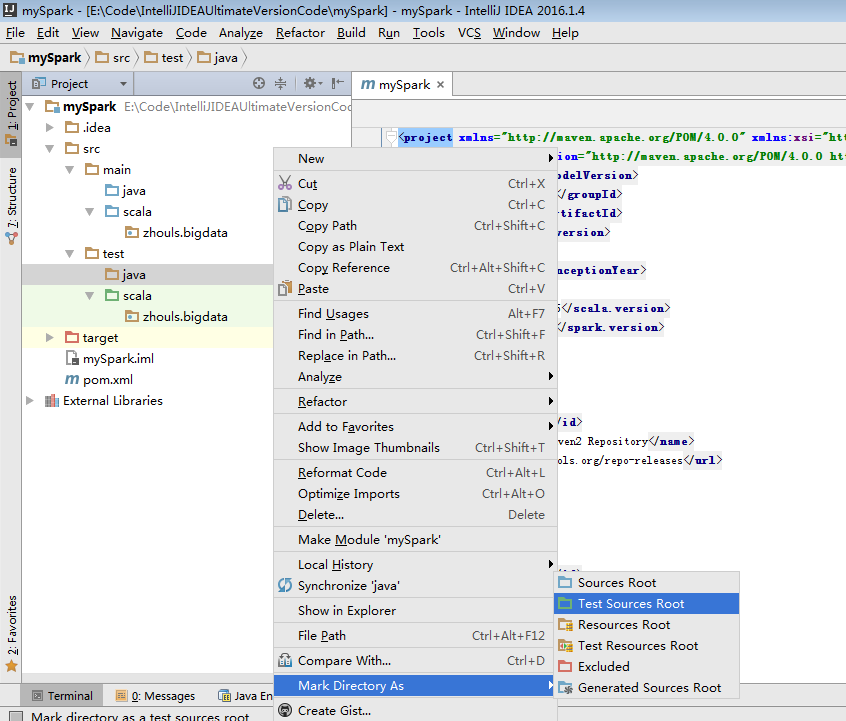The height and width of the screenshot is (721, 846).
Task: Select Test Sources Root option
Action: point(646,603)
